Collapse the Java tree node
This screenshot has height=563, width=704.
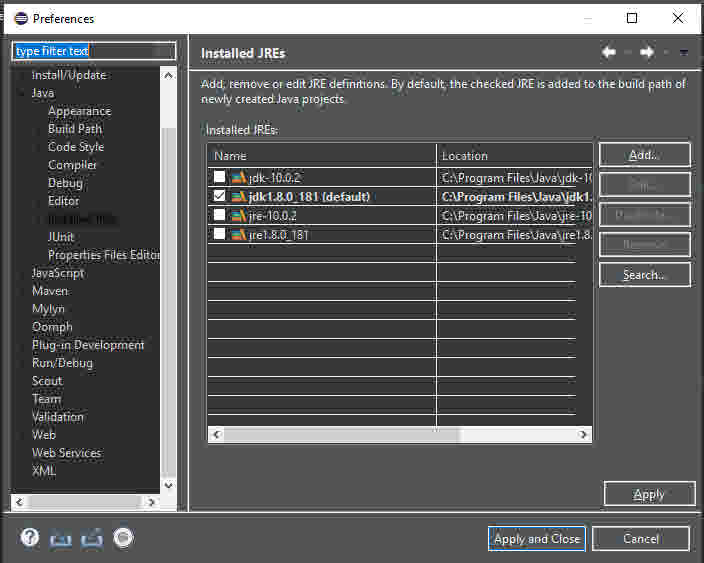coord(21,93)
